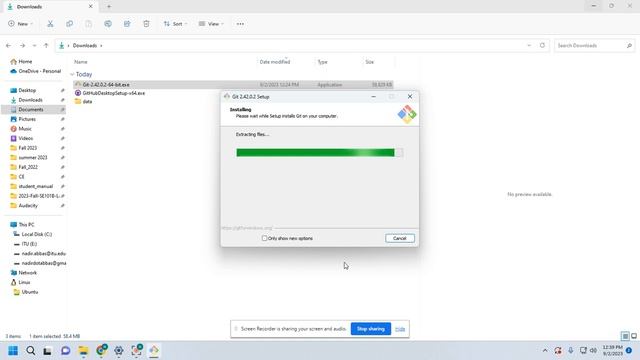640x360 pixels.
Task: Open the student_manual folder in sidebar
Action: pyautogui.click(x=36, y=186)
